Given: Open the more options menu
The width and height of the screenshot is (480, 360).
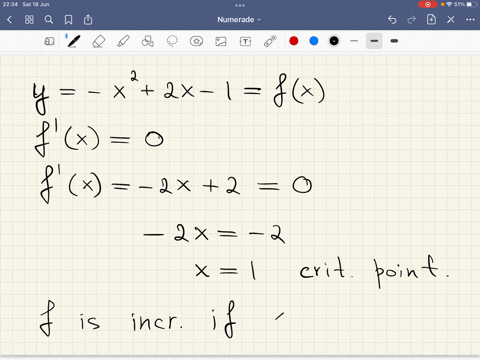Looking at the screenshot, I should click(470, 20).
